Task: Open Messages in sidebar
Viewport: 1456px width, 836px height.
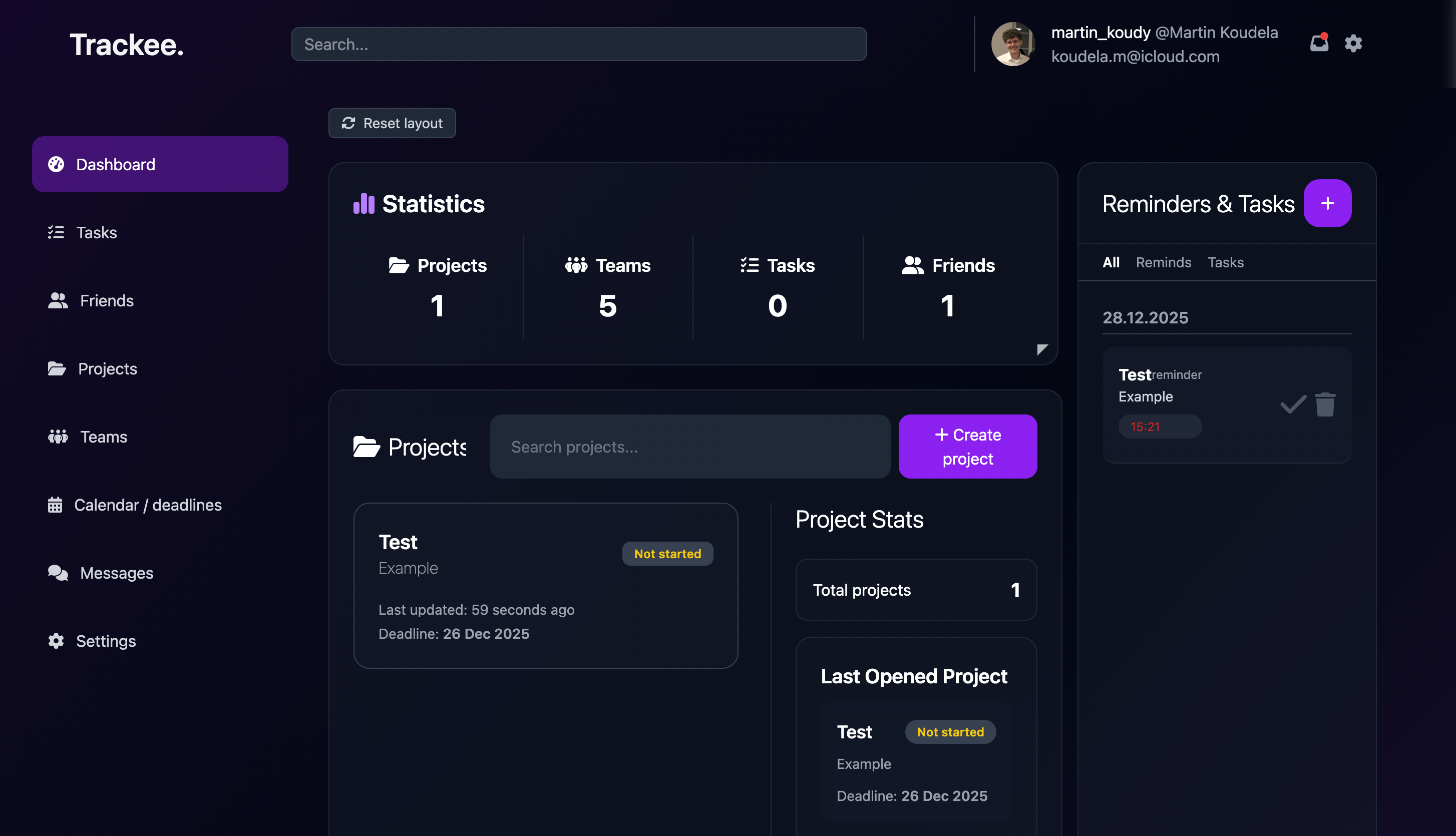Action: [117, 573]
